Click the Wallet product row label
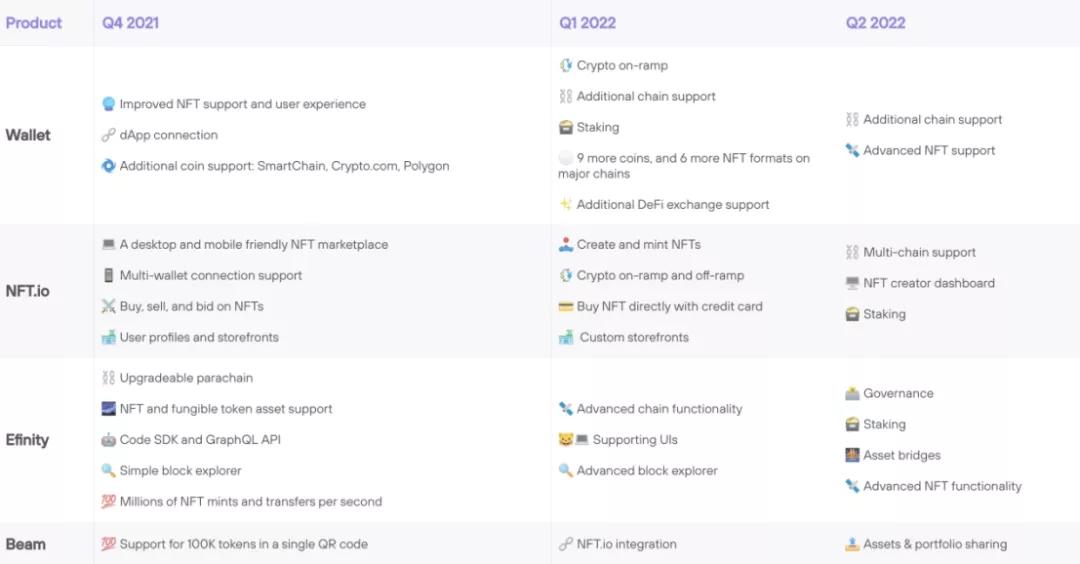 [x=28, y=135]
